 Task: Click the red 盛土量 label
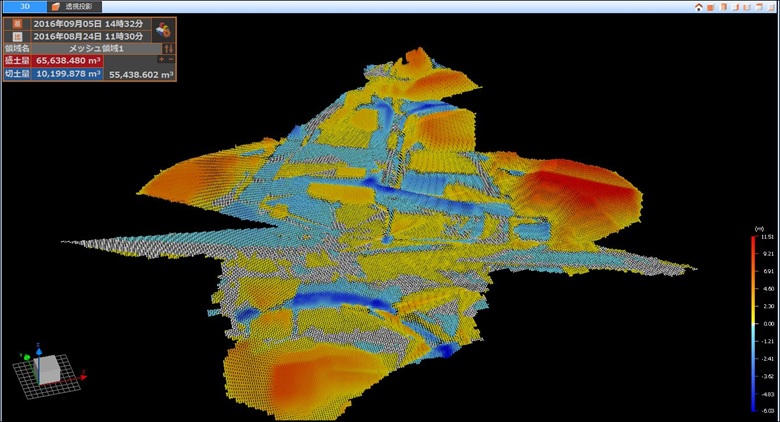pyautogui.click(x=18, y=60)
